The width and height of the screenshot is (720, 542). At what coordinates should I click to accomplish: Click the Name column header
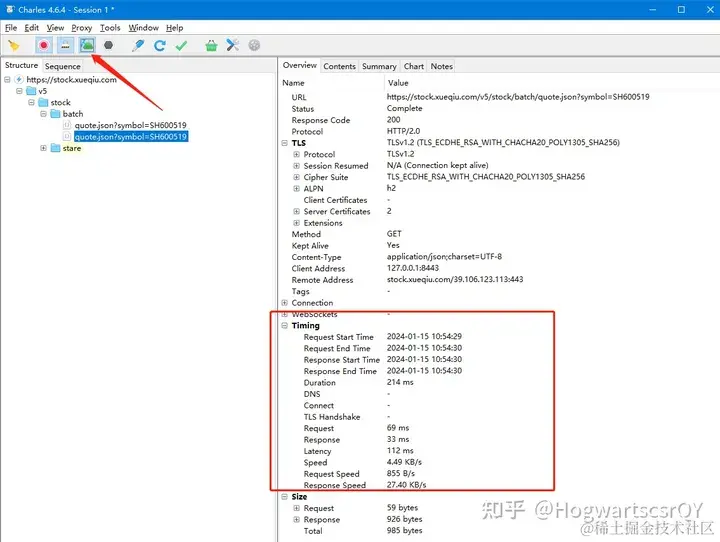[293, 83]
